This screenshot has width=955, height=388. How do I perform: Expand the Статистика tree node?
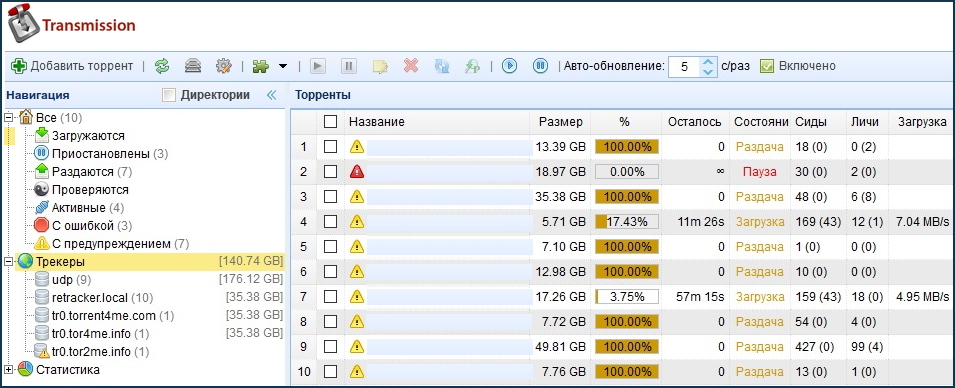pyautogui.click(x=9, y=370)
